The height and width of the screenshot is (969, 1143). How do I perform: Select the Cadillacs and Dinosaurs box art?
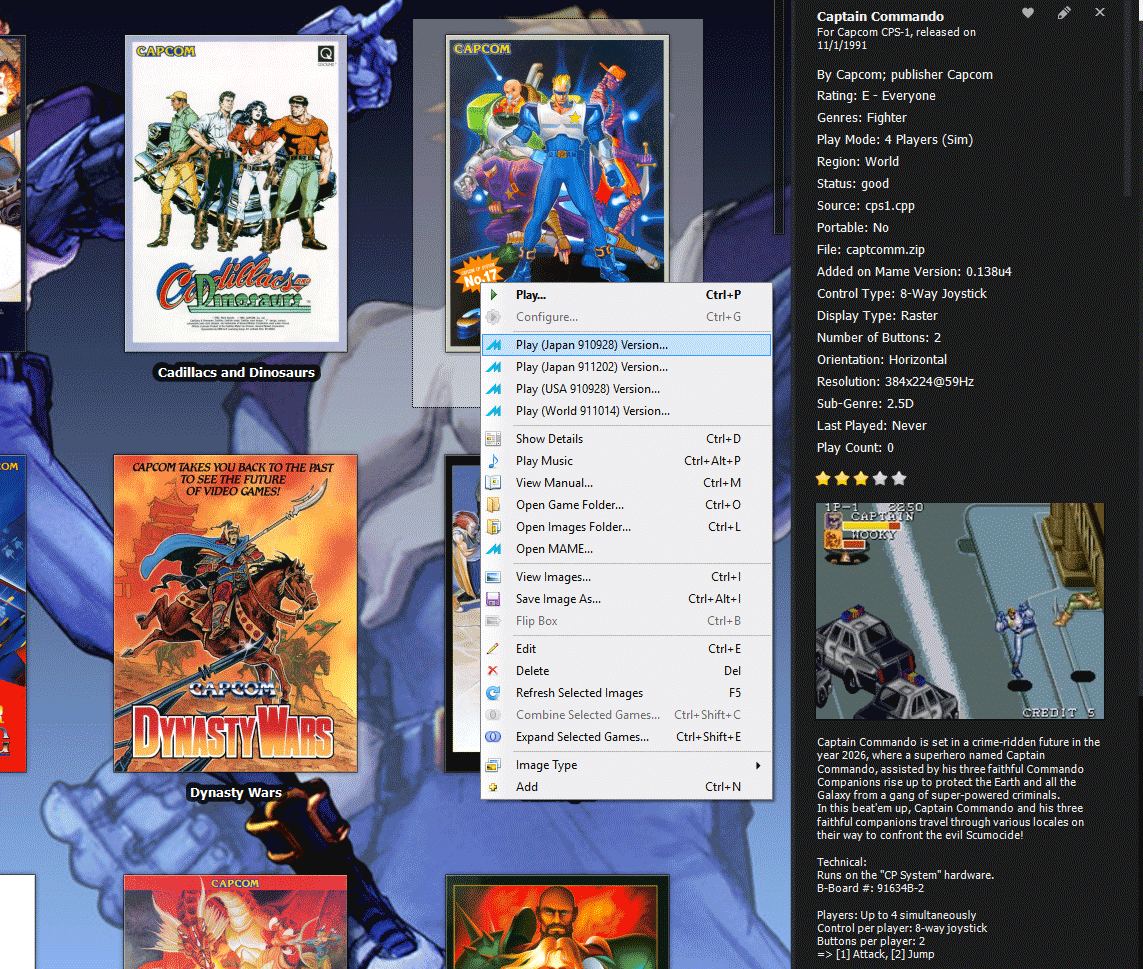click(x=236, y=194)
